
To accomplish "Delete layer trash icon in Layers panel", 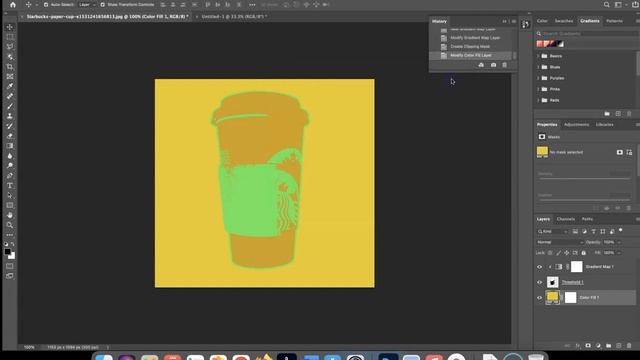I will (x=629, y=346).
